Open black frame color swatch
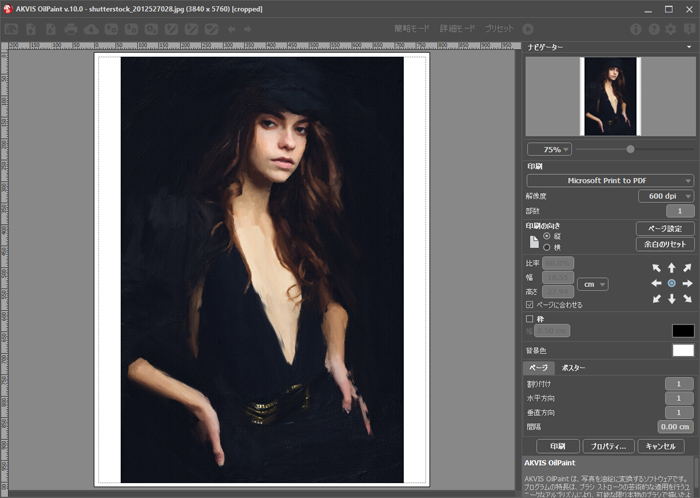700x498 pixels. pos(683,331)
